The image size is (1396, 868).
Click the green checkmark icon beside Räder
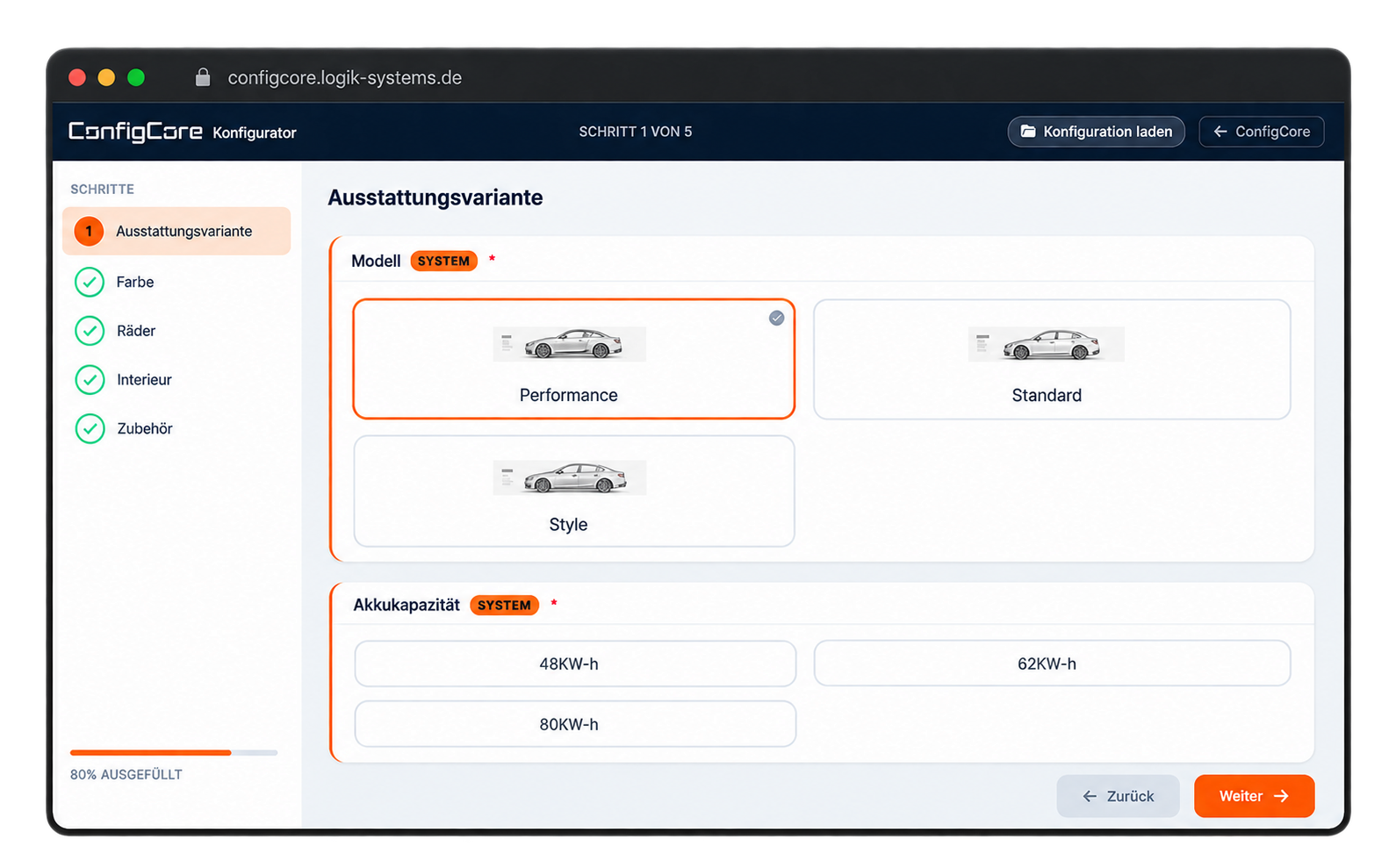pyautogui.click(x=90, y=331)
